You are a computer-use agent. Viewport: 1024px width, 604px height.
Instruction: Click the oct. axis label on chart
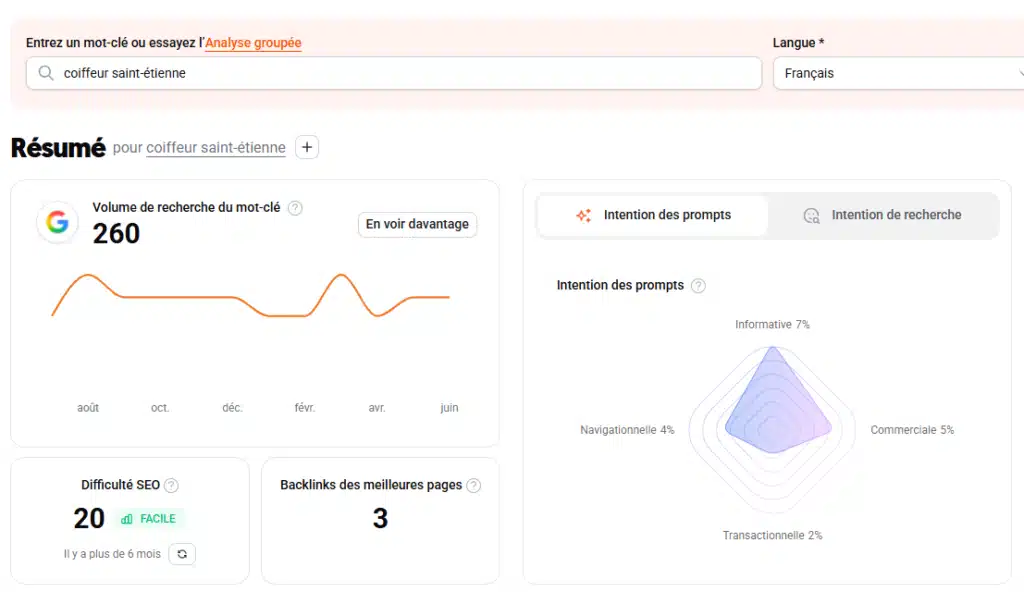coord(160,407)
